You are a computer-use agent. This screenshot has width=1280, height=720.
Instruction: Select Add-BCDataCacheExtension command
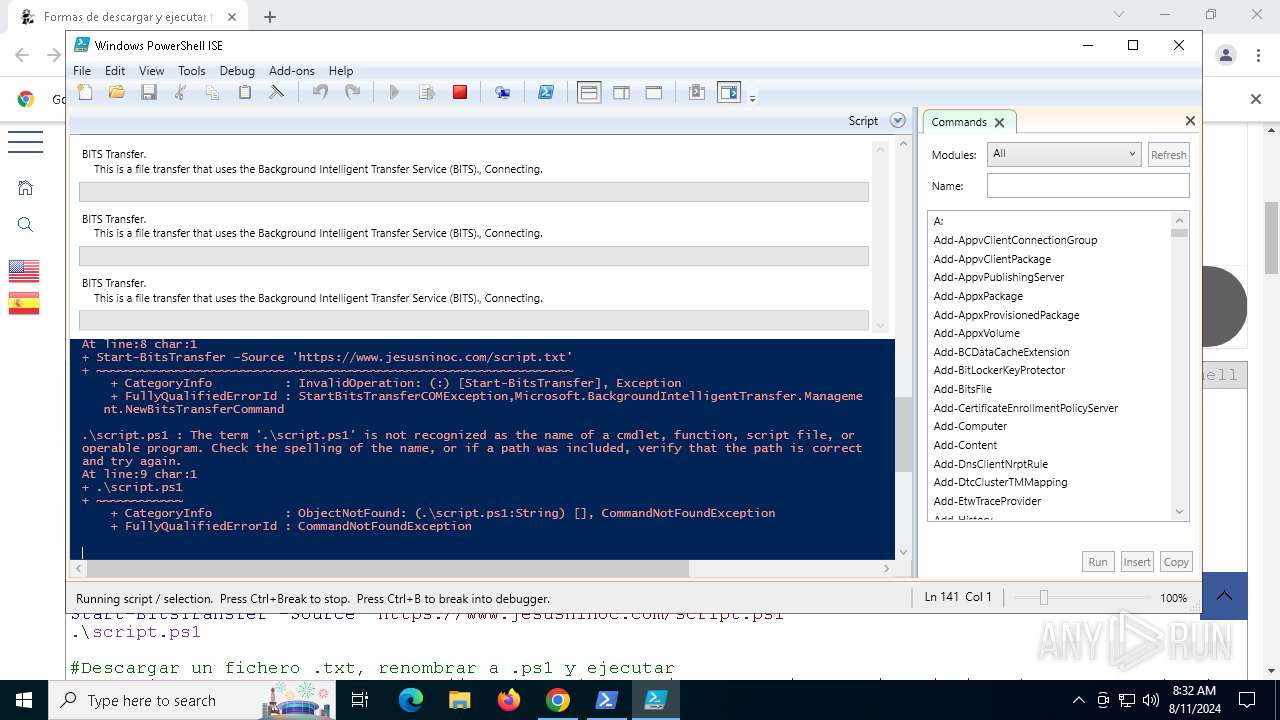pyautogui.click(x=1001, y=352)
